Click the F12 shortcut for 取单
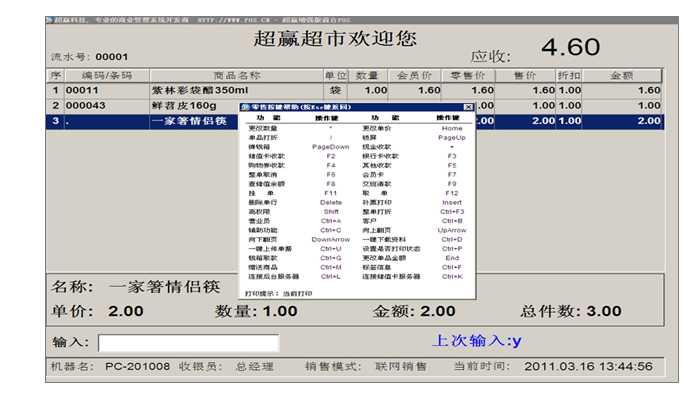The width and height of the screenshot is (700, 399). pos(452,193)
